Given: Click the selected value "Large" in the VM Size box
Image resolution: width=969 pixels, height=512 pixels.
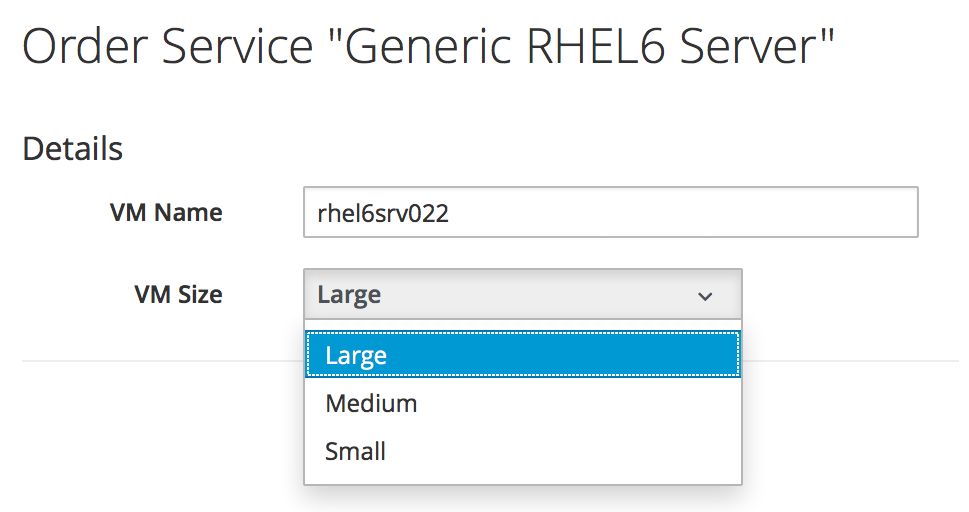Looking at the screenshot, I should 349,295.
